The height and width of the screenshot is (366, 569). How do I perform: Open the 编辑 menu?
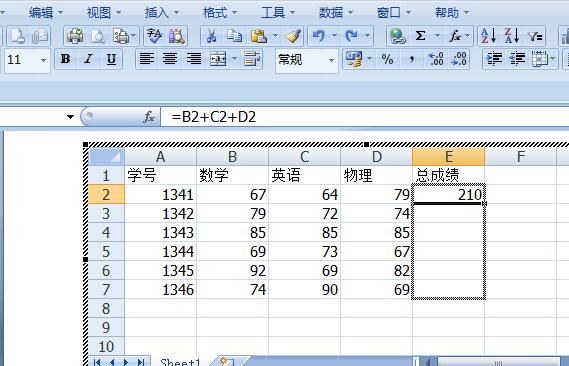[46, 13]
